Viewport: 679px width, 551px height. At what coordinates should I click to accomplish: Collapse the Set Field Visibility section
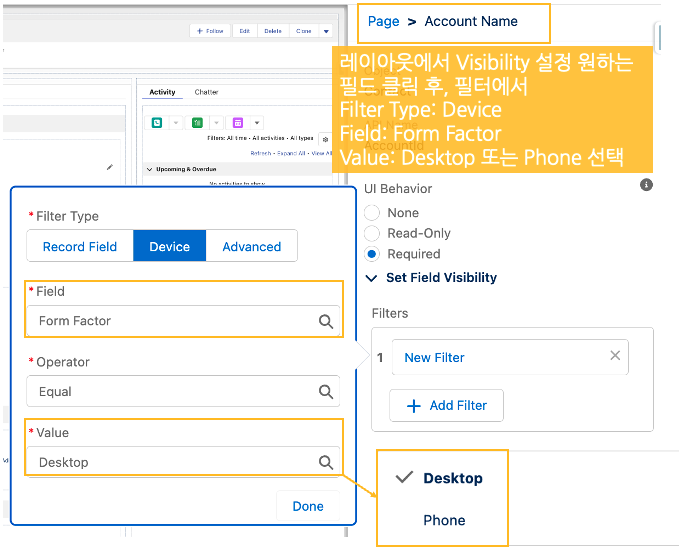click(x=372, y=278)
